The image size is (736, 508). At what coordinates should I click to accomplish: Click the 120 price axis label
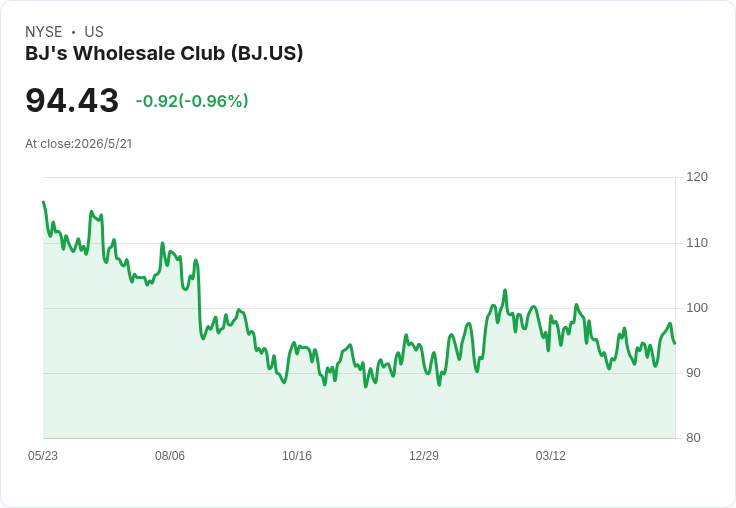(x=697, y=177)
